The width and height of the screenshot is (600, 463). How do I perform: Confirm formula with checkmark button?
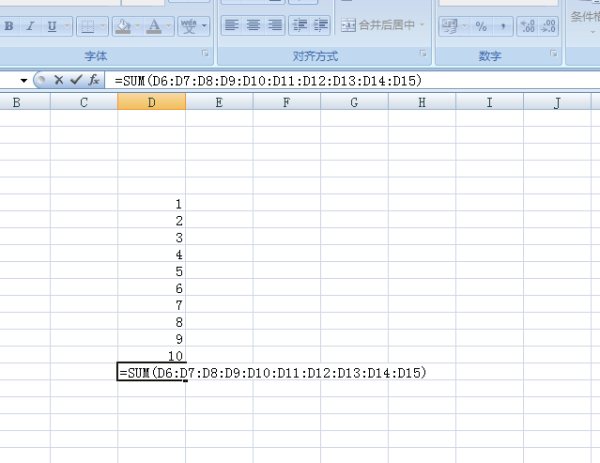[76, 80]
